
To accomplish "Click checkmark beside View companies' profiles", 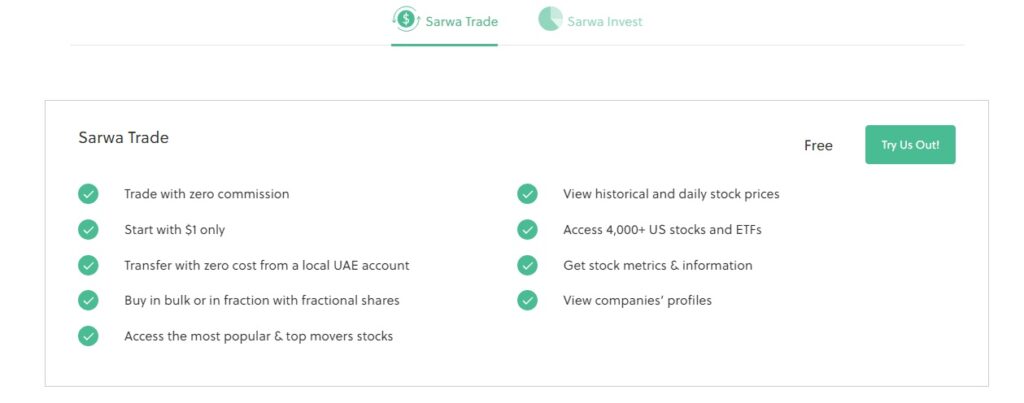I will point(527,300).
